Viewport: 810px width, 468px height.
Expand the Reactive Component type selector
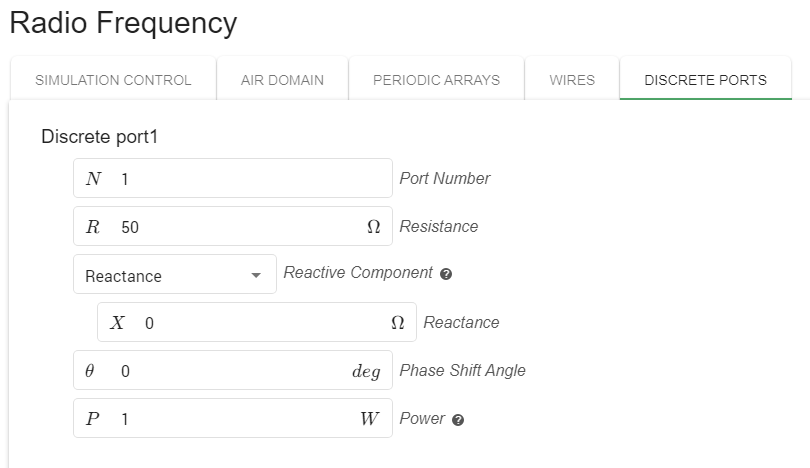pyautogui.click(x=174, y=275)
